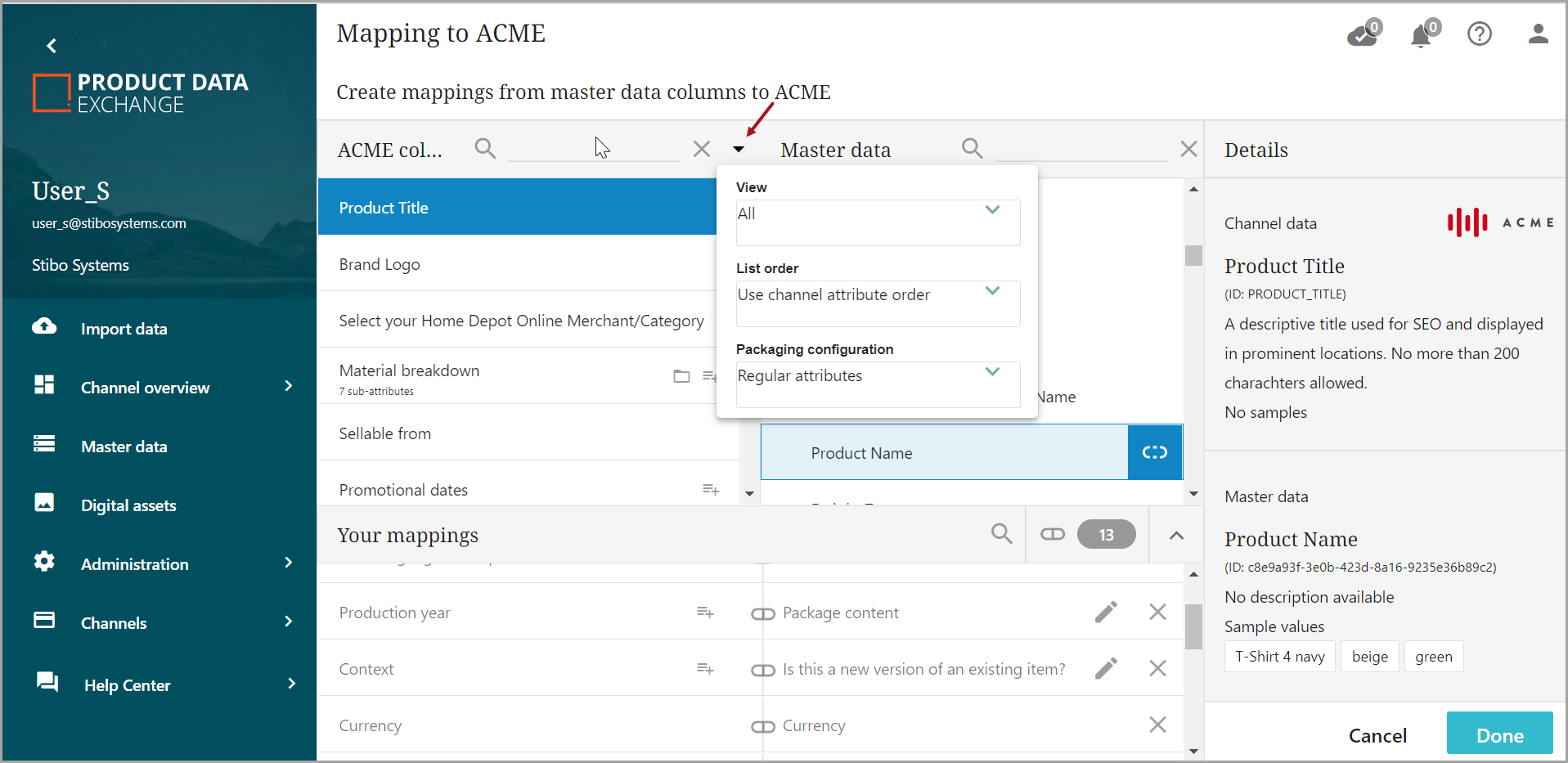Click the search icon in Your mappings
This screenshot has width=1568, height=763.
(x=1001, y=534)
